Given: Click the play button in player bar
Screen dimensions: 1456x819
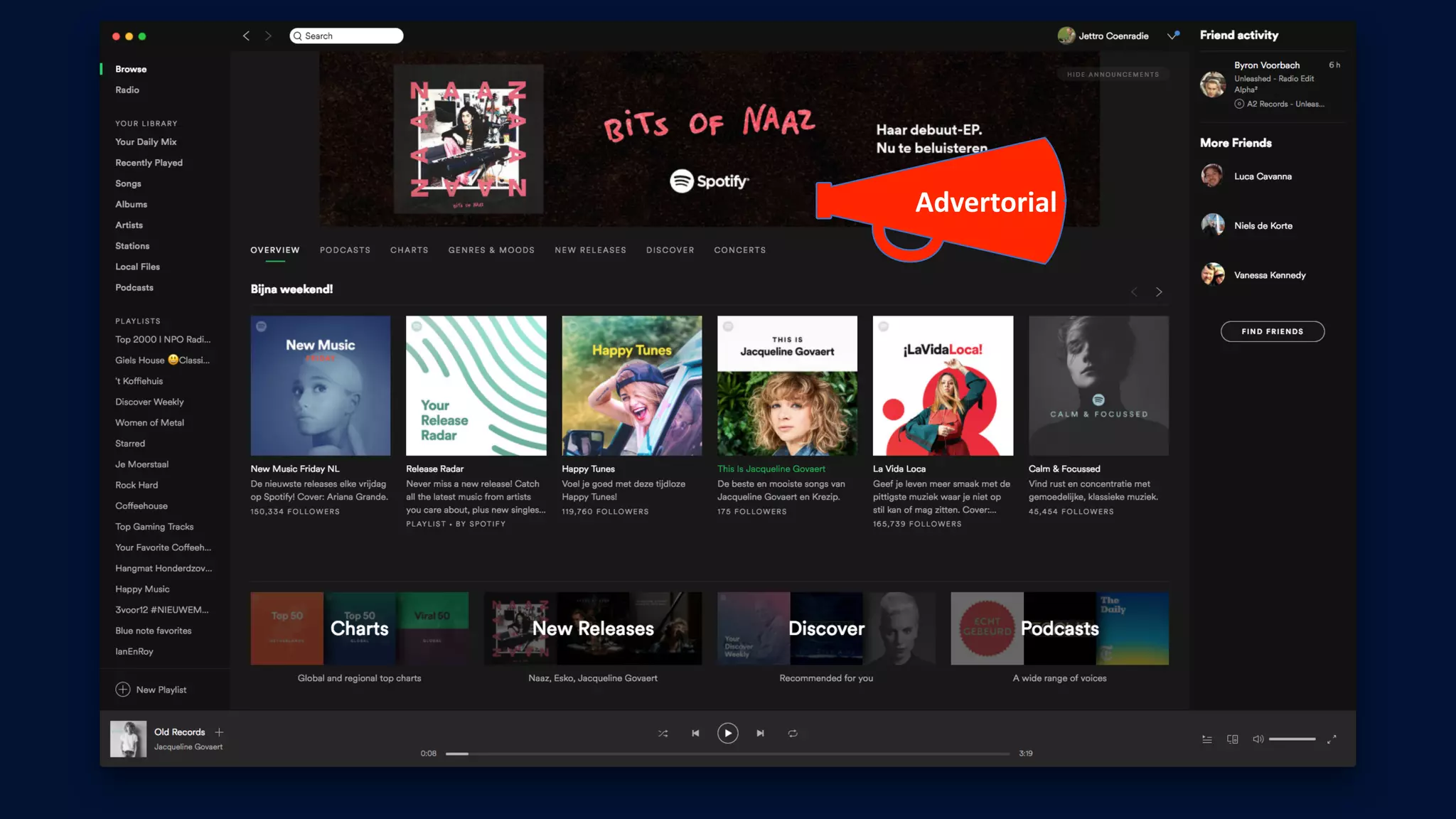Looking at the screenshot, I should click(727, 733).
